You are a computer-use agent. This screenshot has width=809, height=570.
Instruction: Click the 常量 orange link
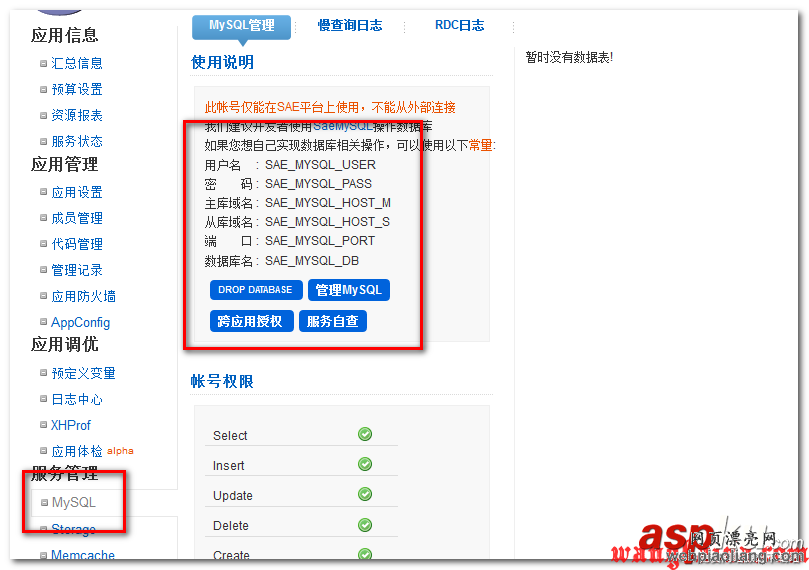pos(480,145)
